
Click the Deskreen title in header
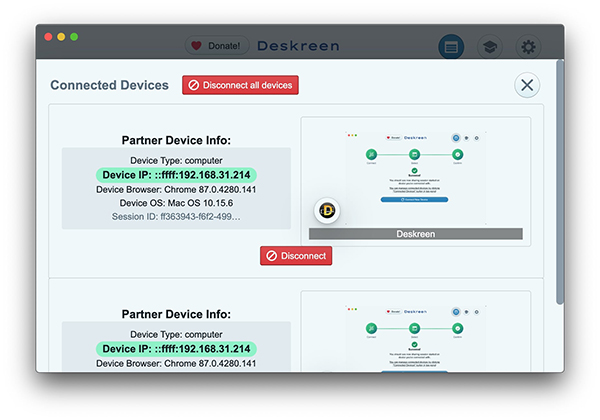pyautogui.click(x=298, y=46)
